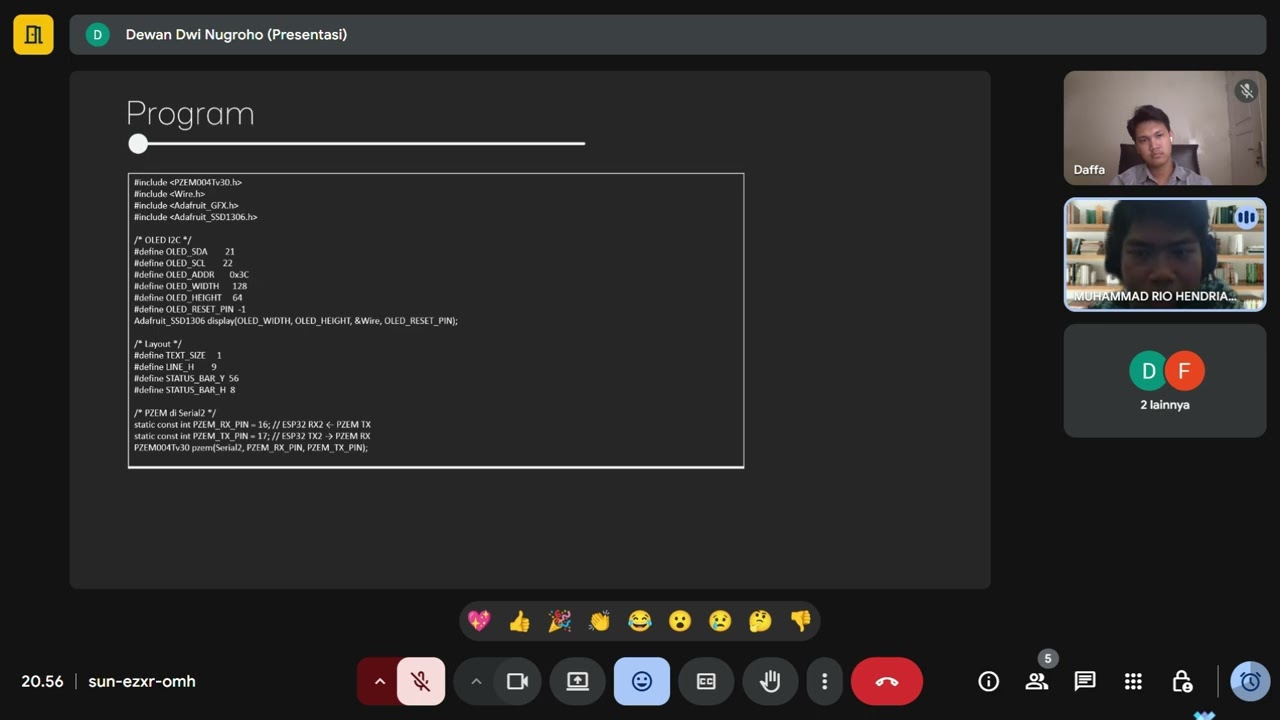Click Daffa's muted microphone indicator
Screen dimensions: 1280x720
(x=1246, y=91)
